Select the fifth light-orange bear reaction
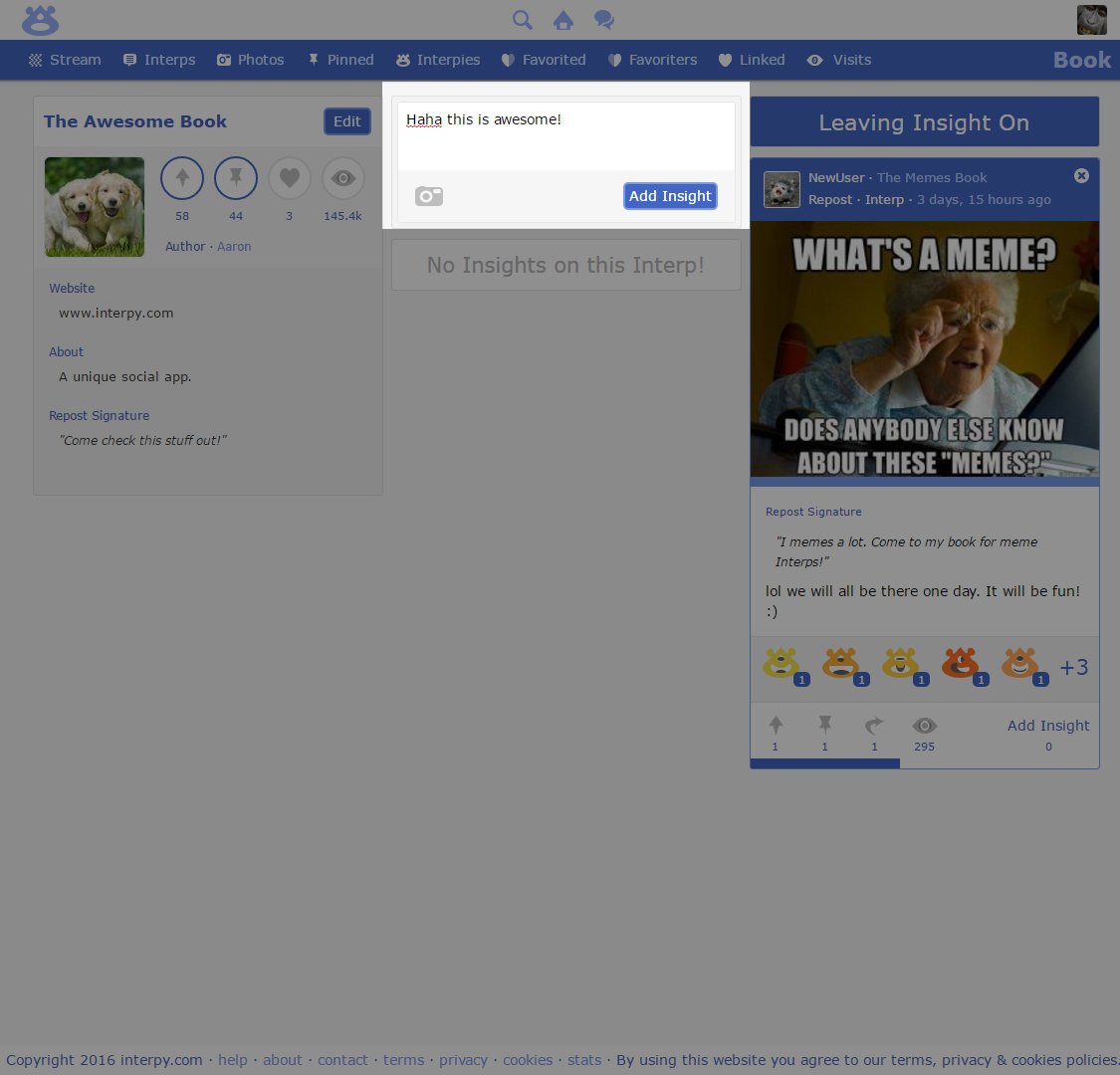Viewport: 1120px width, 1075px height. (x=1021, y=665)
